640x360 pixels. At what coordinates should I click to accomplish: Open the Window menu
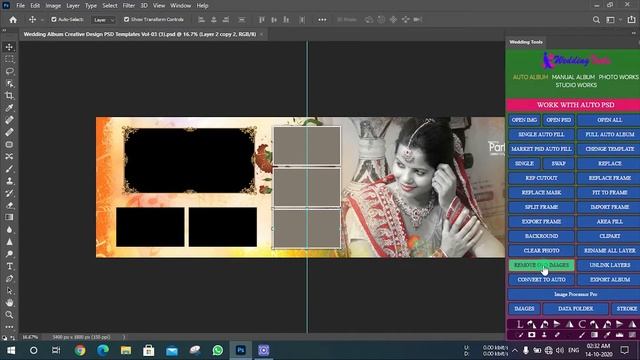(x=180, y=5)
